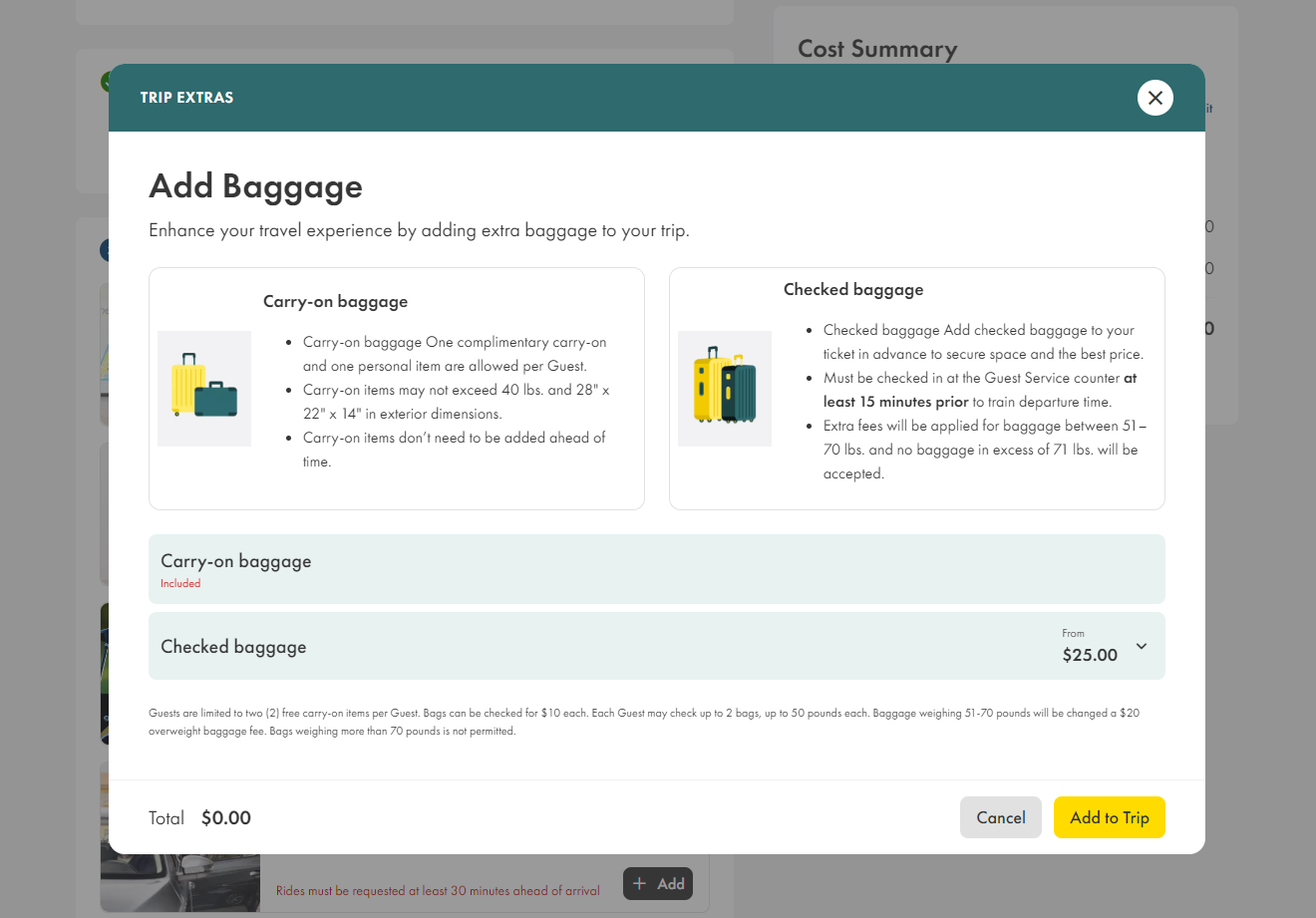Screen dimensions: 1316x918
Task: Click the Add button for requesting a ride
Action: pos(657,883)
